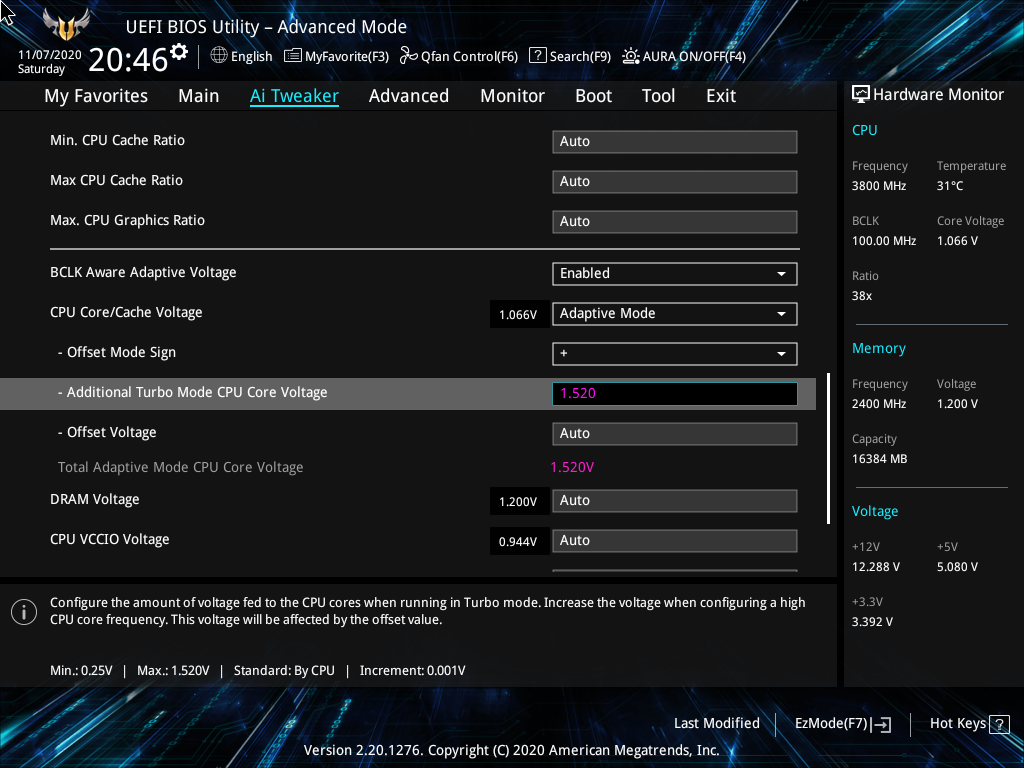The height and width of the screenshot is (768, 1024).
Task: Open the BCLK Aware Adaptive Voltage dropdown
Action: point(675,274)
